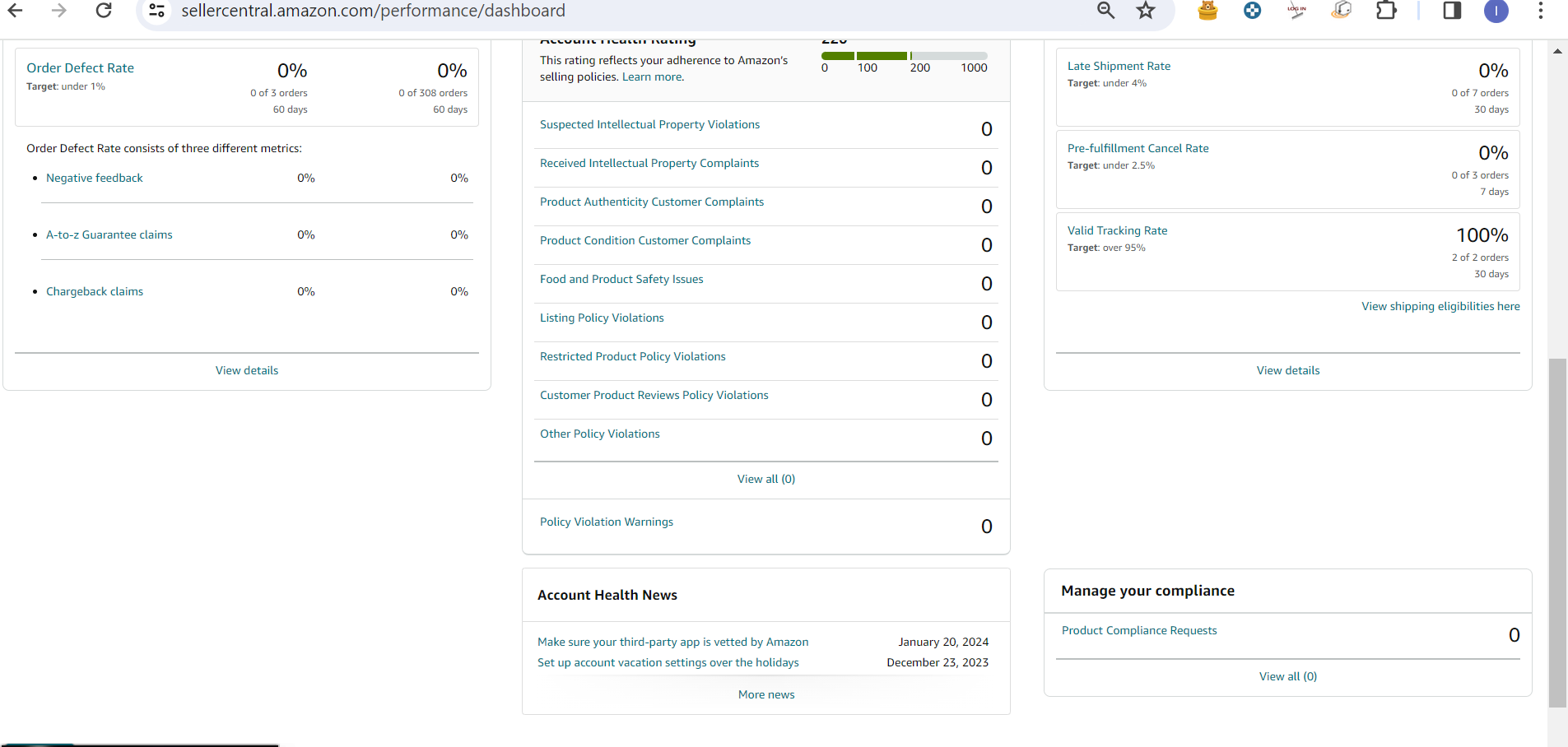Click the page vertical scrollbar thumb
The width and height of the screenshot is (1568, 747).
coord(1557,533)
